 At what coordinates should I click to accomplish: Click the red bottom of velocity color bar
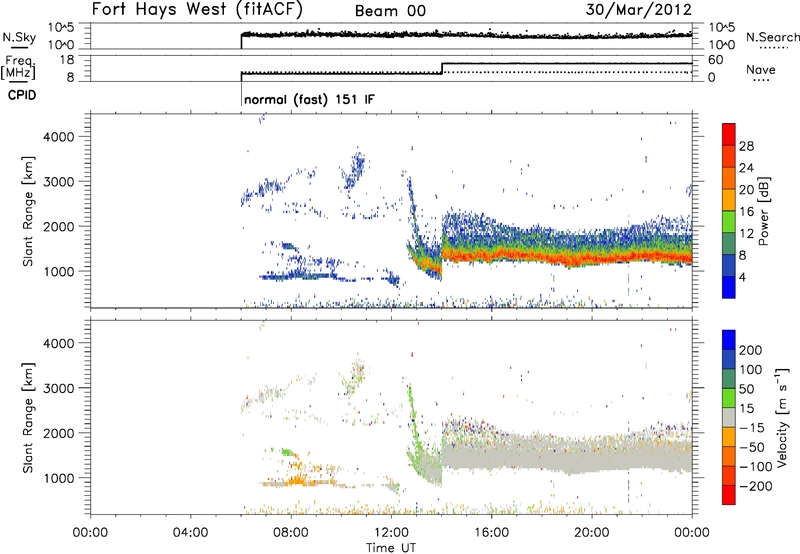pos(729,495)
